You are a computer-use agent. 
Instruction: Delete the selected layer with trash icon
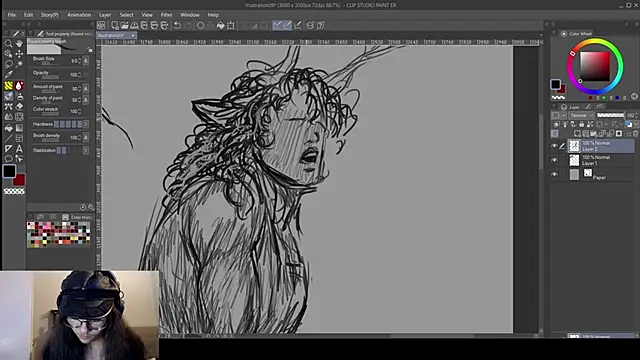[x=635, y=133]
